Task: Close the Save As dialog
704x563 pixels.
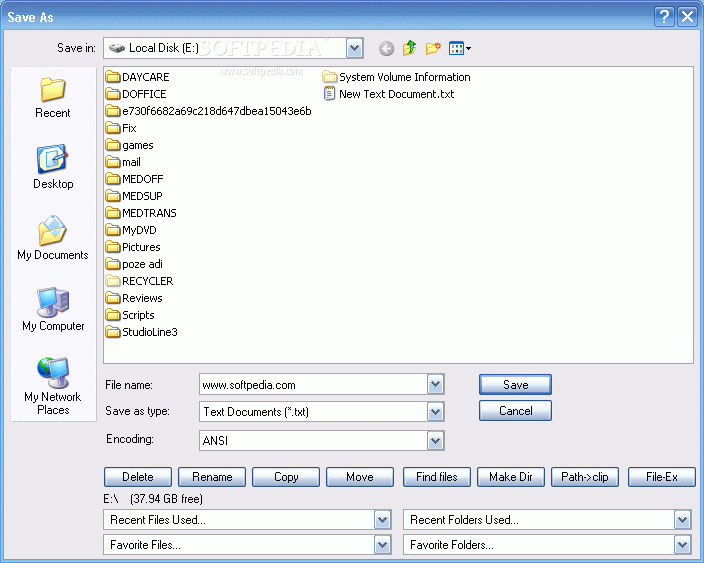Action: coord(687,17)
